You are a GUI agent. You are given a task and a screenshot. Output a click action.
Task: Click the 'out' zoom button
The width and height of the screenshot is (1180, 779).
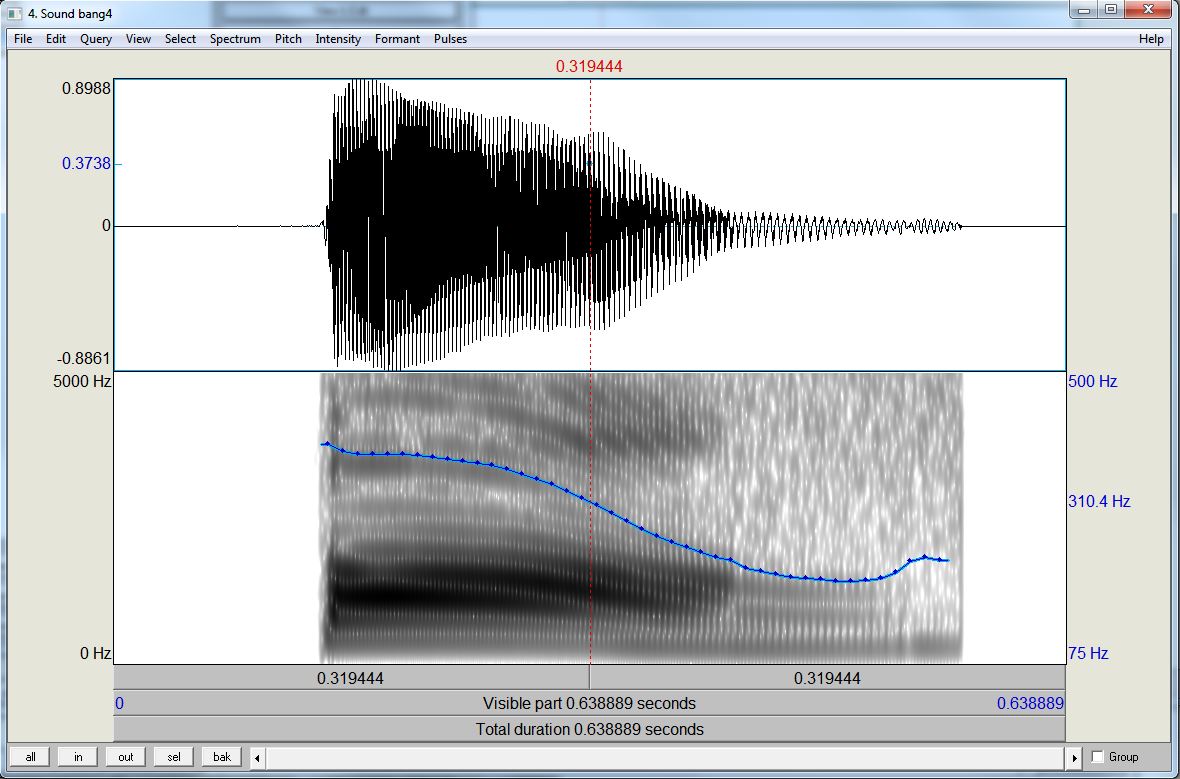coord(126,757)
